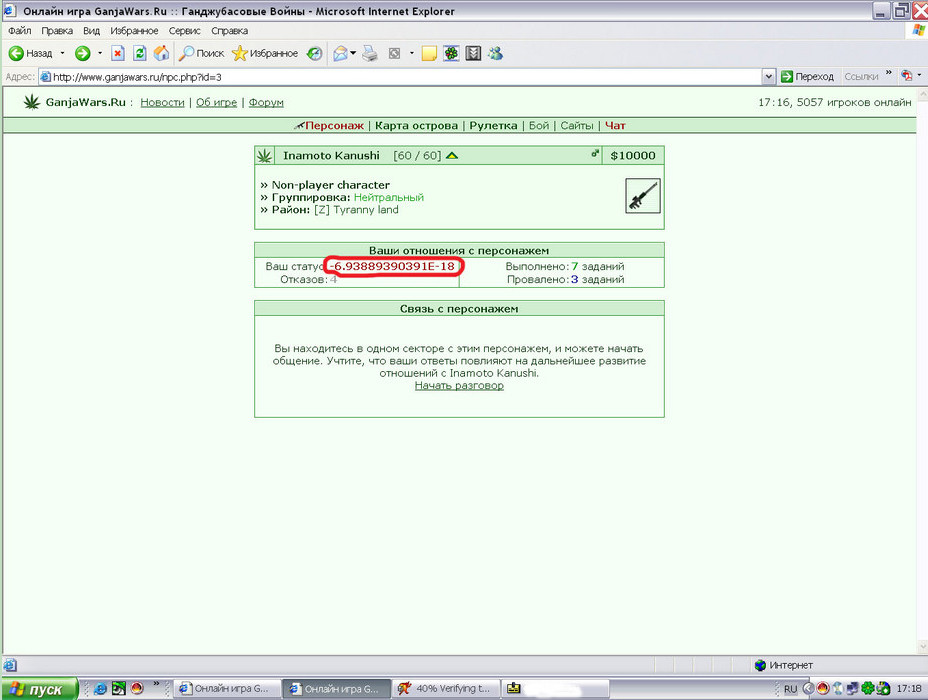Open the Карта острова navigation link
The width and height of the screenshot is (928, 700).
[x=416, y=125]
